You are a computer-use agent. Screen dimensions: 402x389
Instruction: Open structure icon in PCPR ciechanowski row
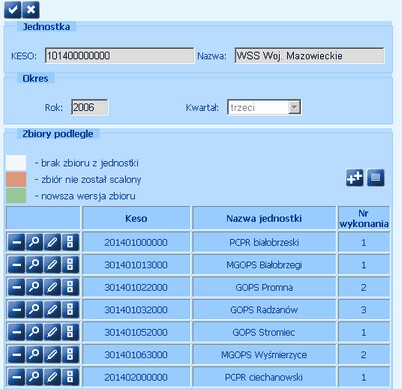(x=70, y=377)
